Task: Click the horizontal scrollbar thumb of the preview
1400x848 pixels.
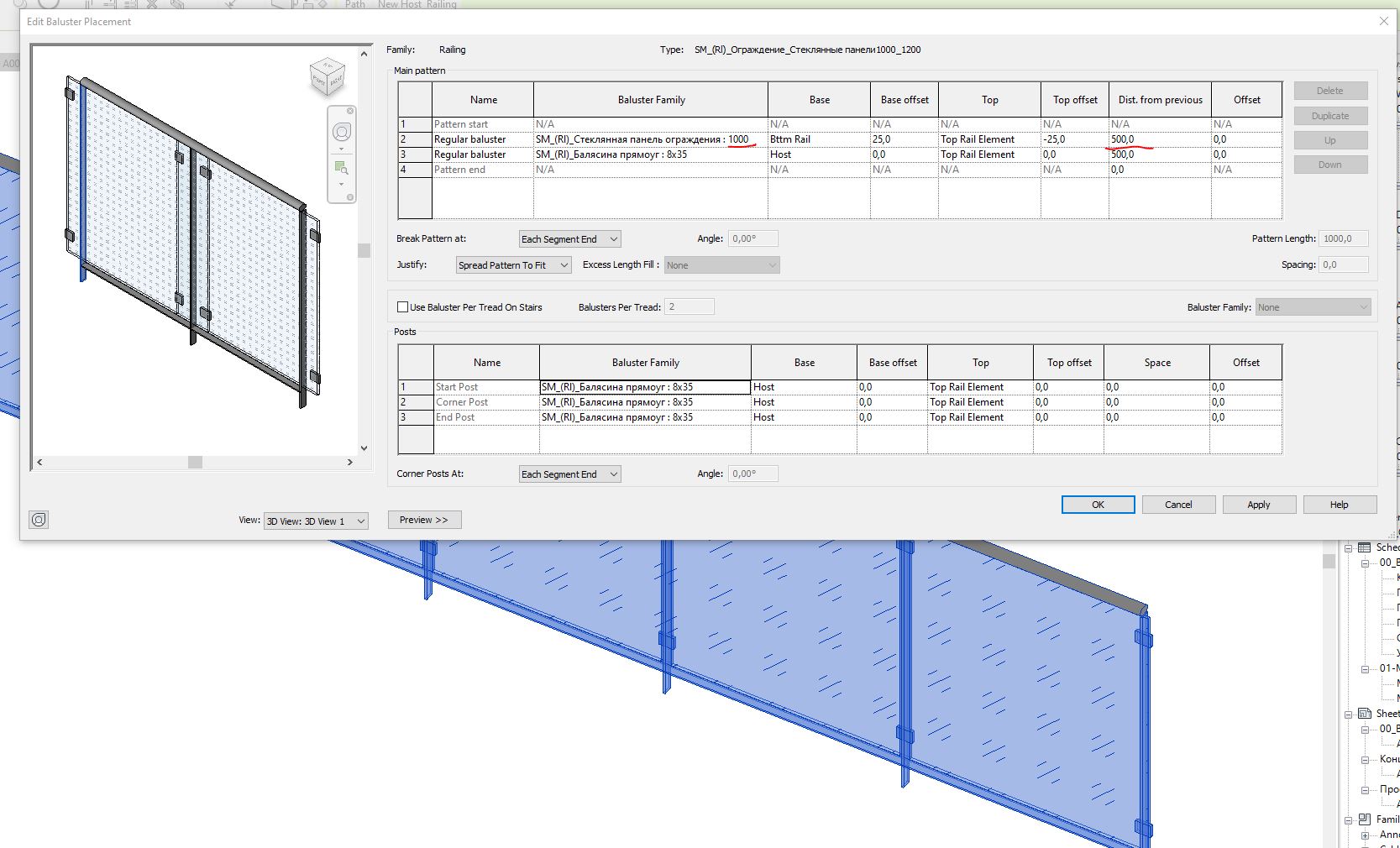Action: (195, 462)
